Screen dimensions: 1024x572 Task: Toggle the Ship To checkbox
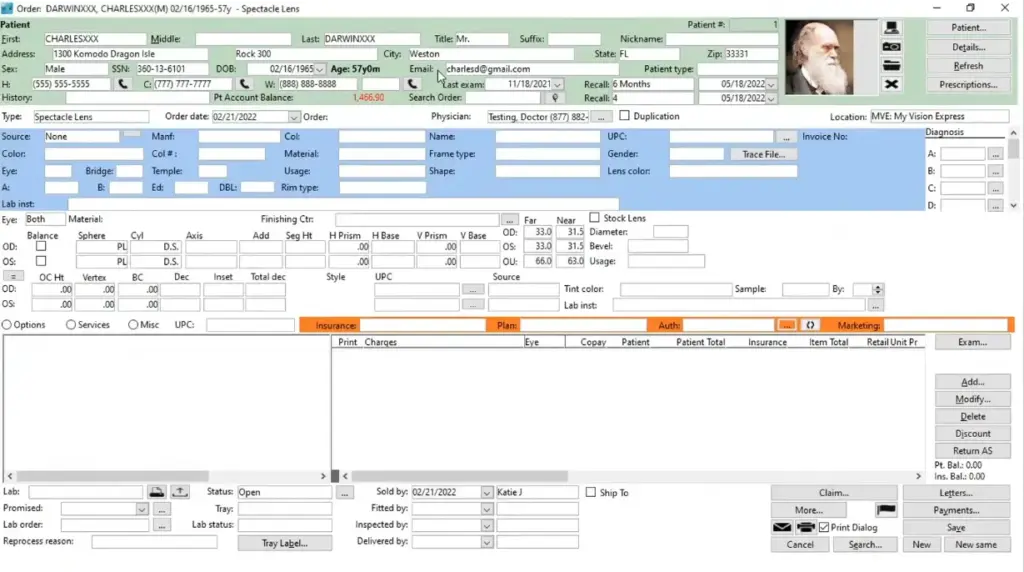590,492
